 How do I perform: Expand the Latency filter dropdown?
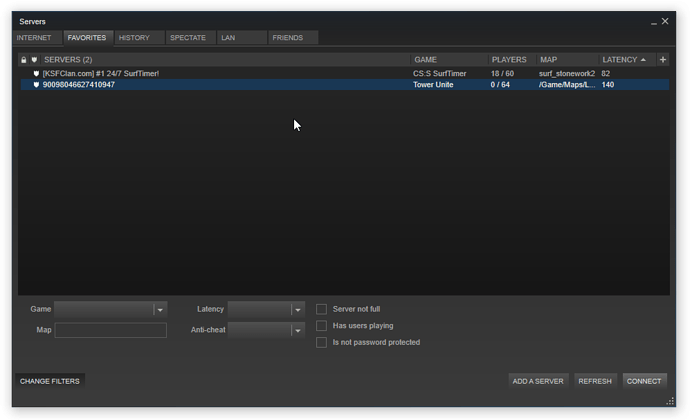297,310
